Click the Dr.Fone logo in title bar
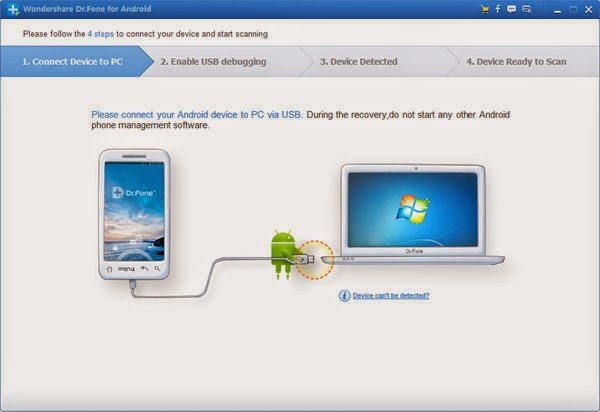The width and height of the screenshot is (600, 412). click(13, 10)
